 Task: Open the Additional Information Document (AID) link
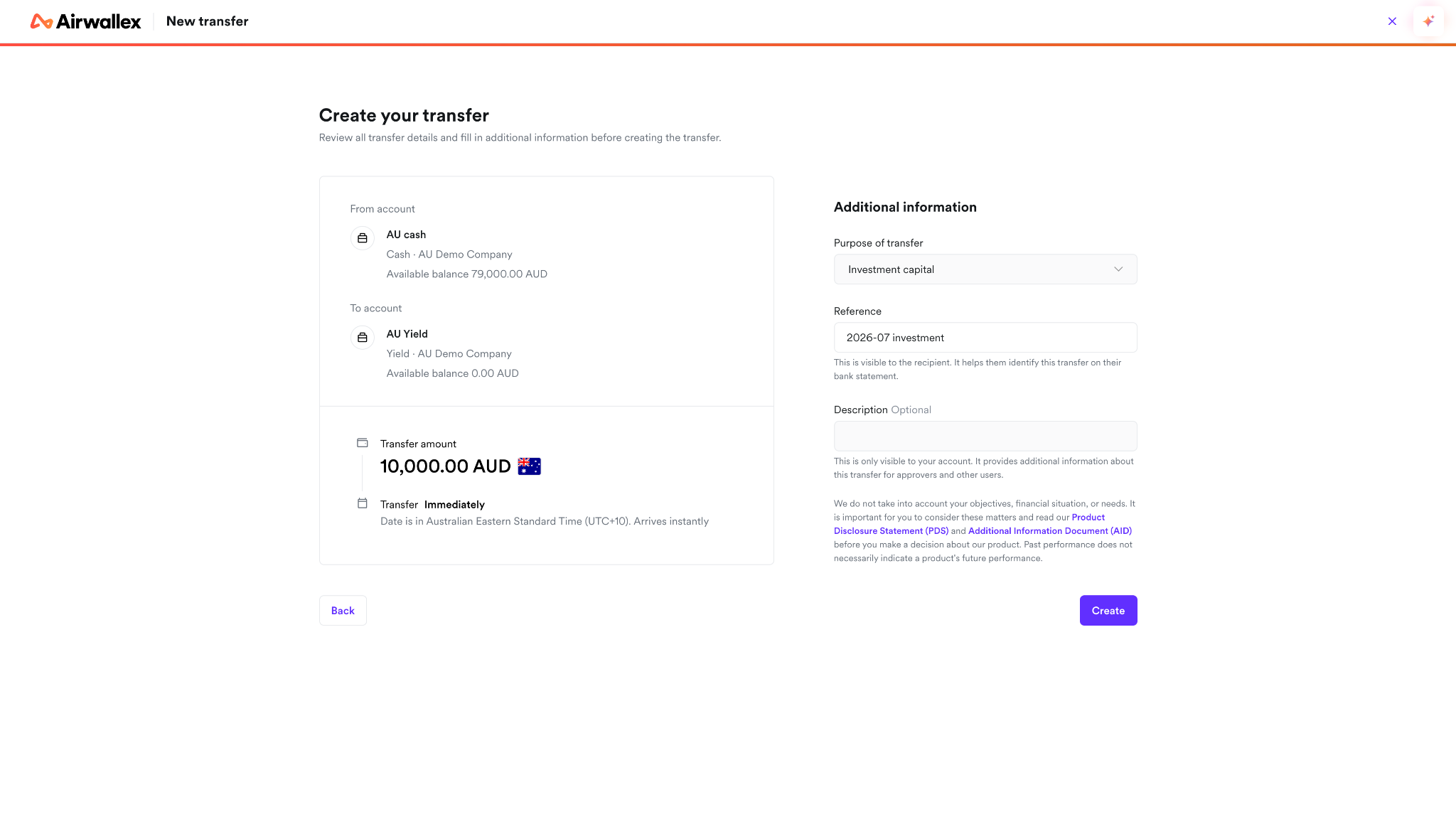pos(1050,531)
